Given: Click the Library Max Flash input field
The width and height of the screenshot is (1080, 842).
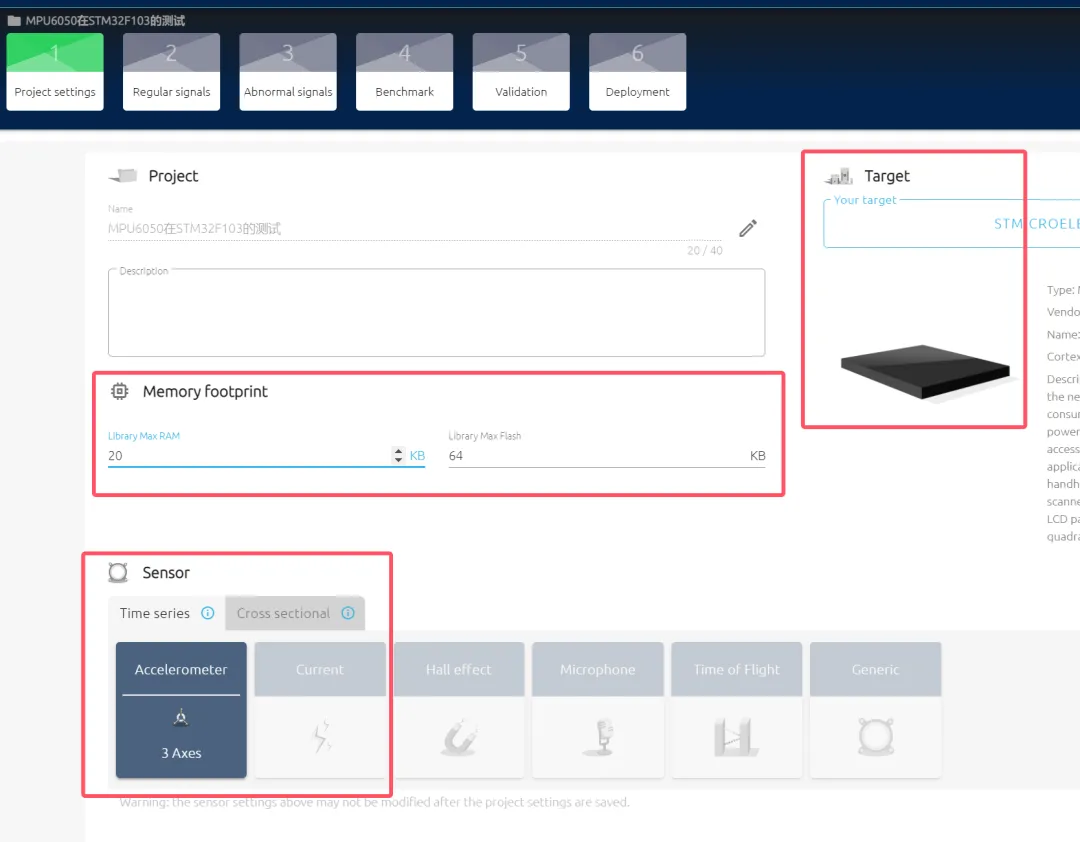Looking at the screenshot, I should point(595,456).
